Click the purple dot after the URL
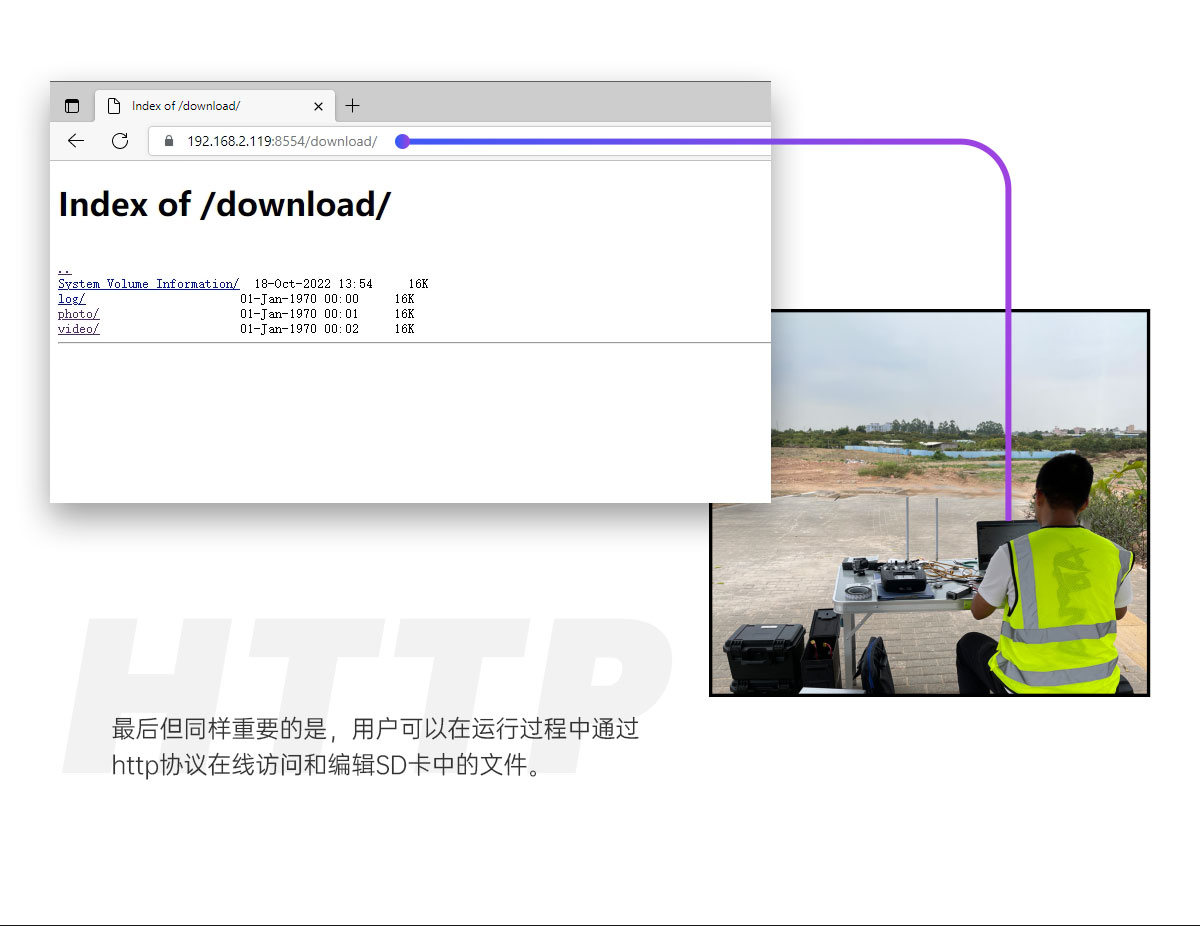Viewport: 1200px width, 926px height. coord(402,141)
